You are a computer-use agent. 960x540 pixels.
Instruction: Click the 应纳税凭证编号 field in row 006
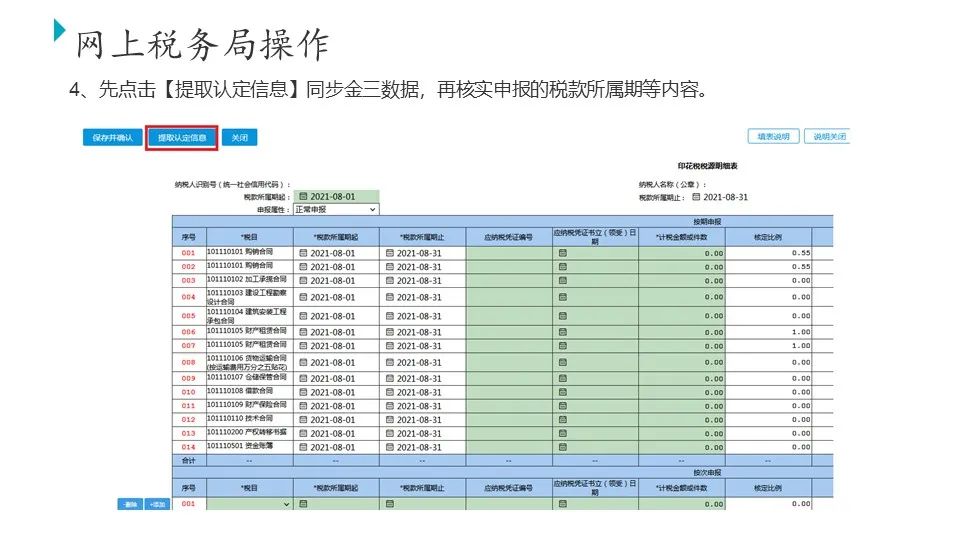(509, 332)
